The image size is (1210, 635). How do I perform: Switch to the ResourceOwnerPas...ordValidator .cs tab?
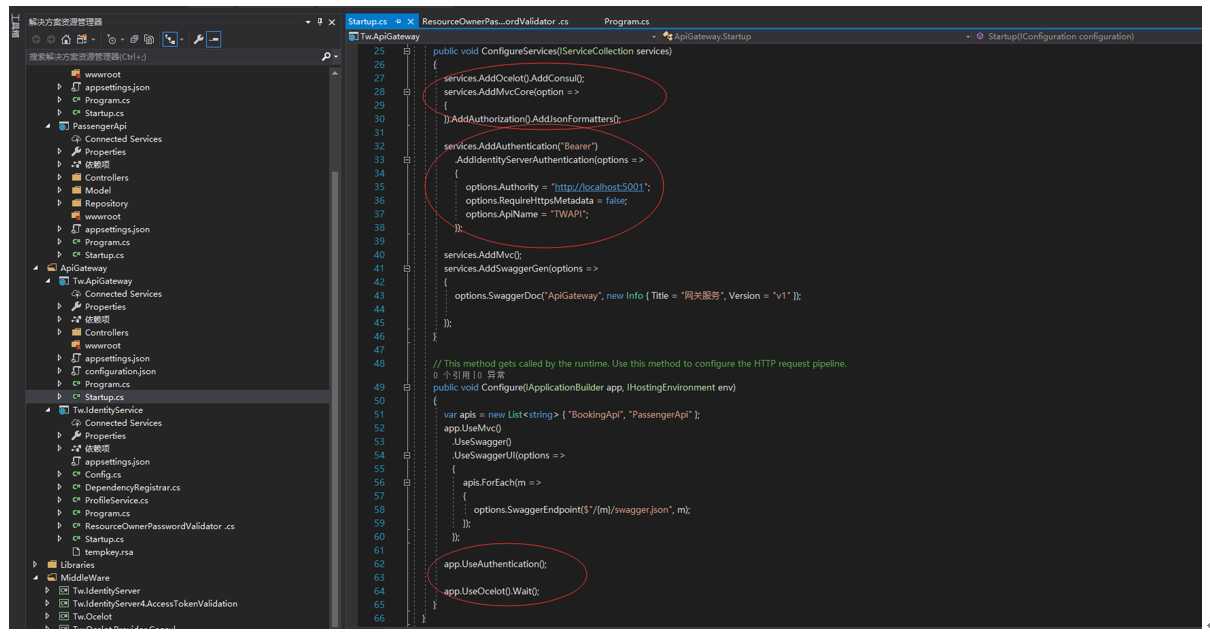point(495,21)
